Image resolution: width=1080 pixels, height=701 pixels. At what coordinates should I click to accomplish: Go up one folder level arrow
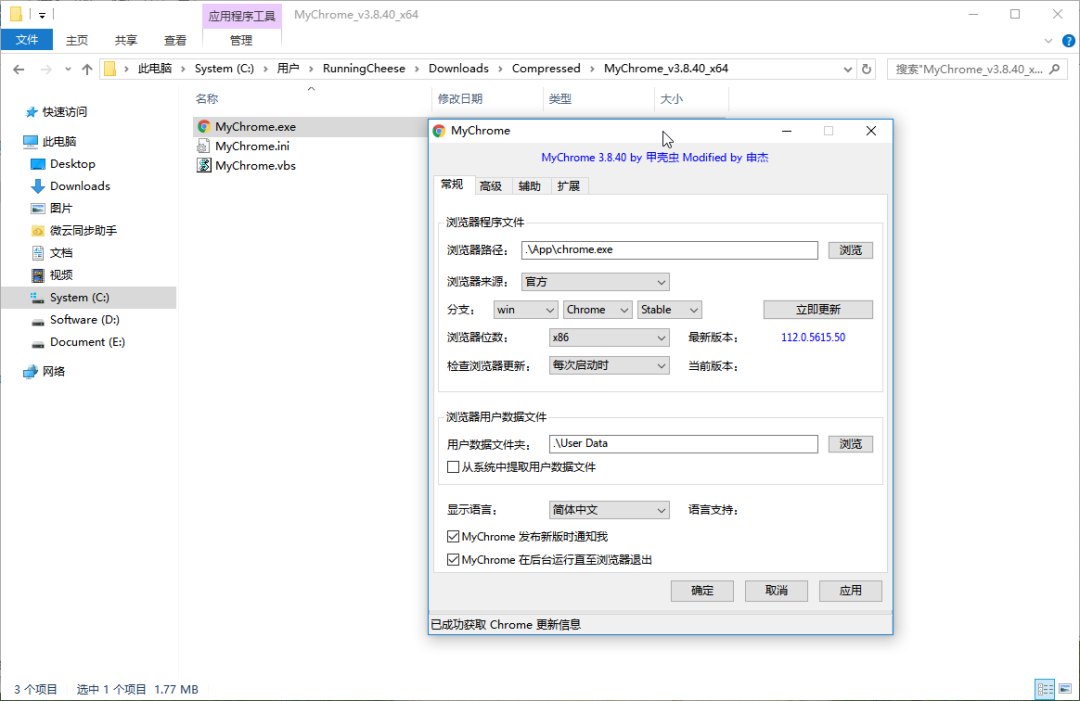[87, 69]
